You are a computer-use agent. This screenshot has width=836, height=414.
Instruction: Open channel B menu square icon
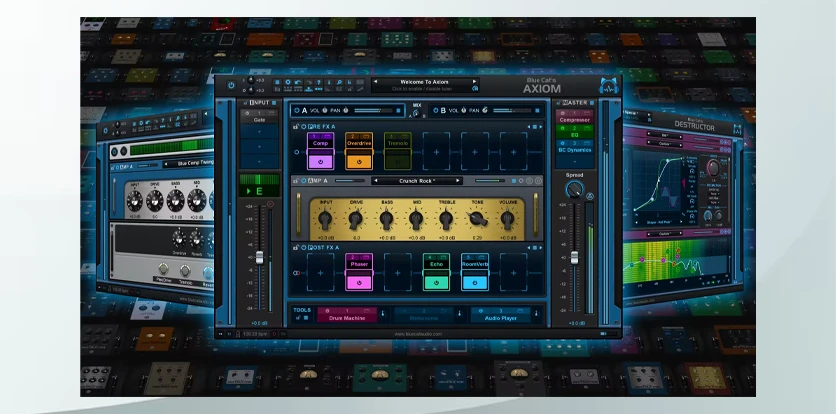click(537, 110)
